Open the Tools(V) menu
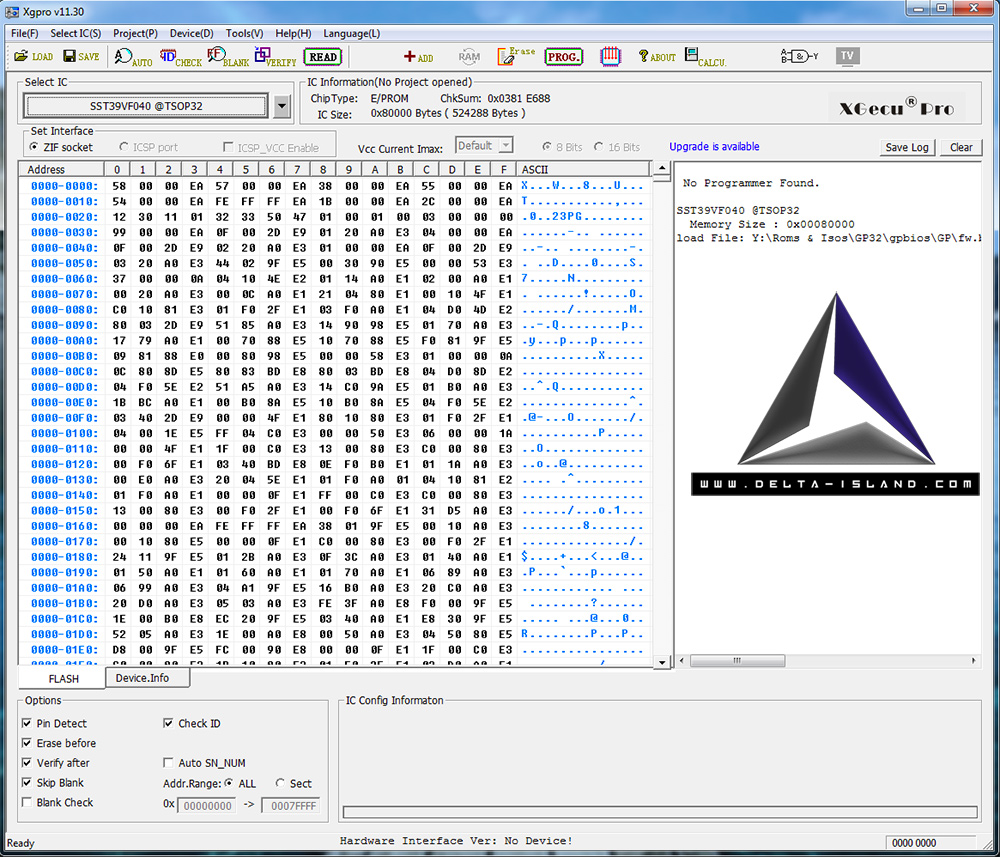This screenshot has height=857, width=1000. pos(244,33)
